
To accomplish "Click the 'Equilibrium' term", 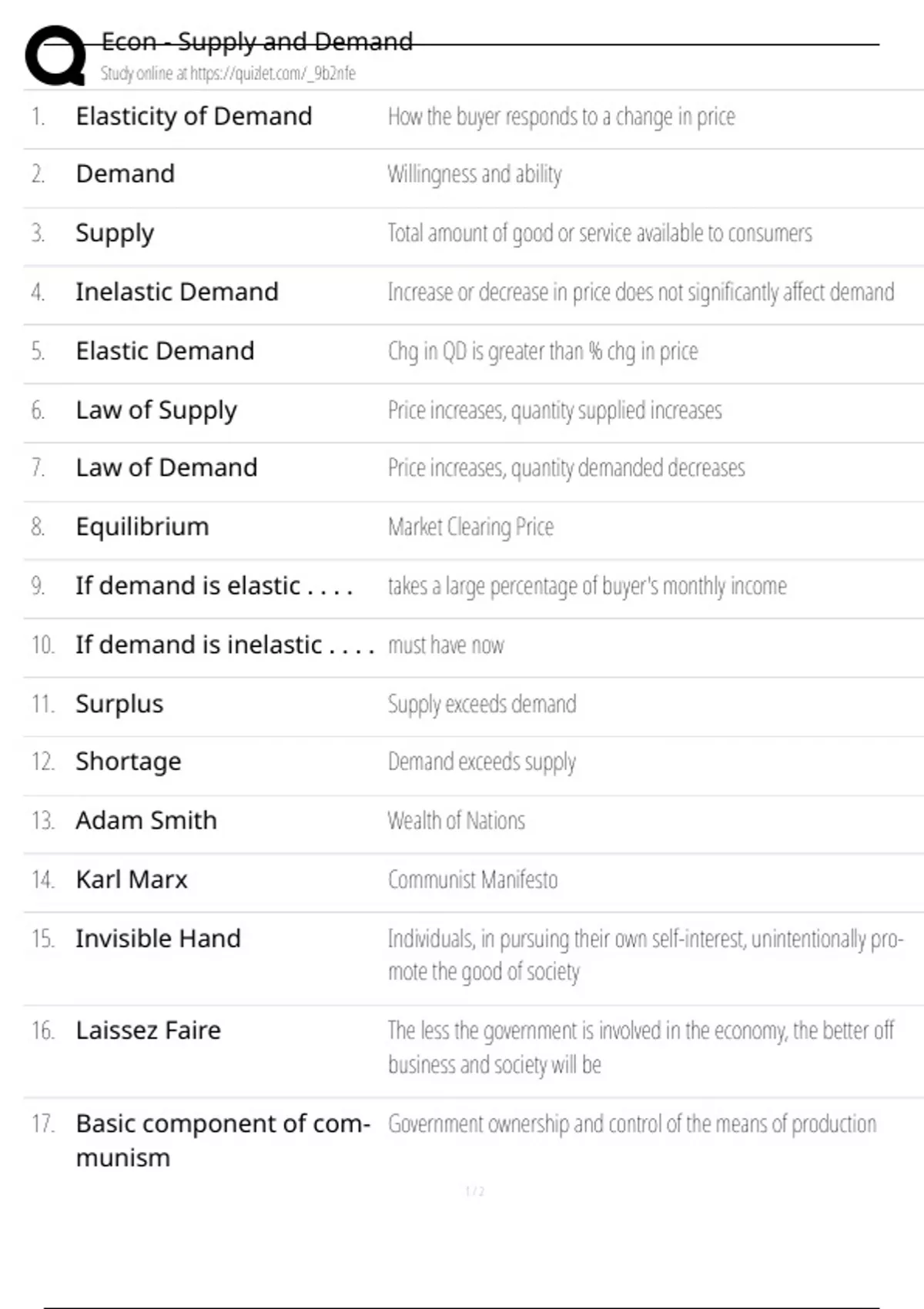I will tap(142, 527).
